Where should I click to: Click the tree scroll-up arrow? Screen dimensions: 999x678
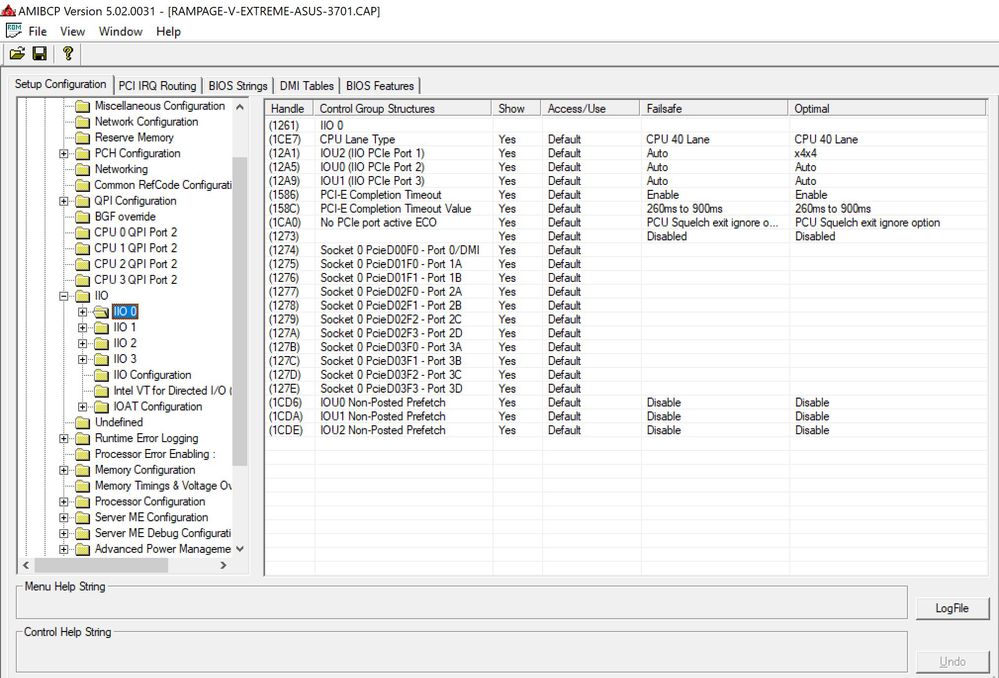point(240,106)
